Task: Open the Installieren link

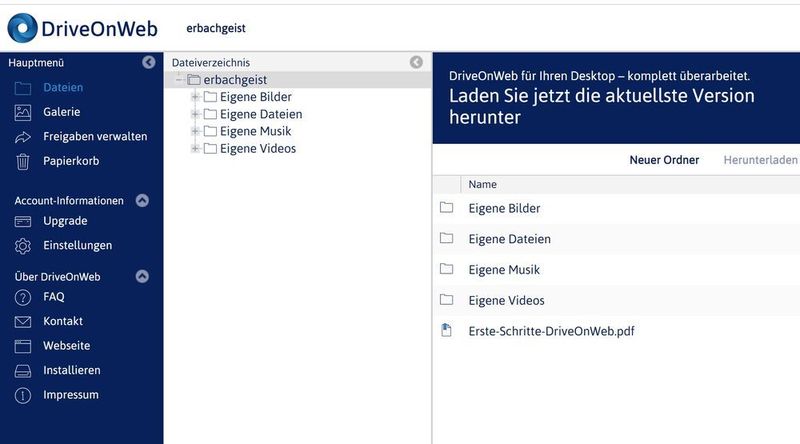Action: [x=72, y=370]
